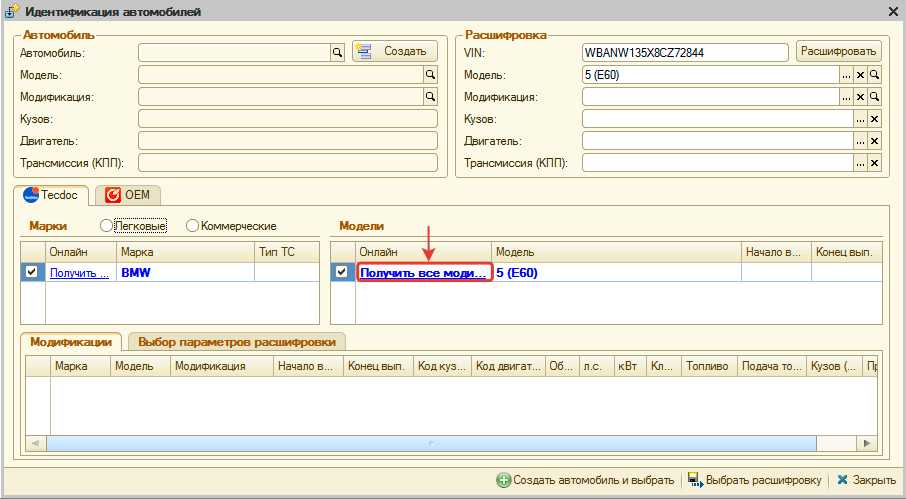Clear the Модель 5 (E60) value with X
Image resolution: width=906 pixels, height=499 pixels.
point(860,75)
